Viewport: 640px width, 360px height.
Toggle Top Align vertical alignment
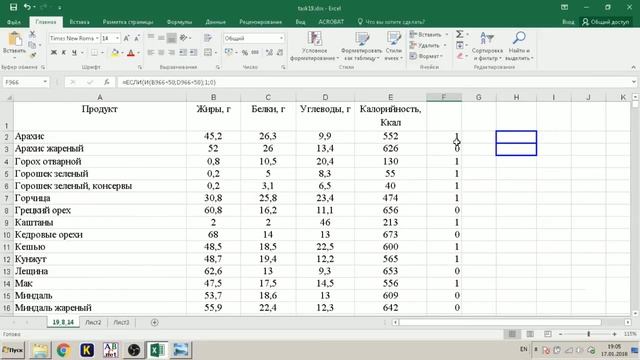[x=151, y=37]
